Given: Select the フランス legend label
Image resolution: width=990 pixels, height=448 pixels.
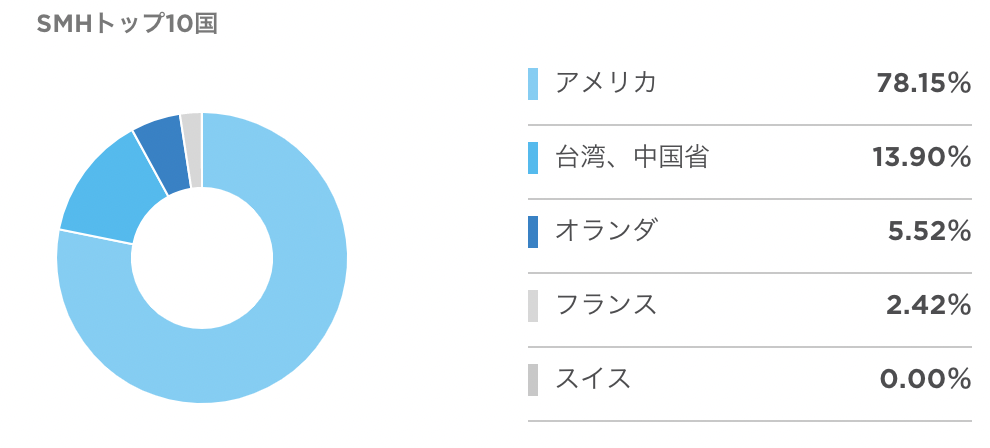Looking at the screenshot, I should [x=605, y=305].
